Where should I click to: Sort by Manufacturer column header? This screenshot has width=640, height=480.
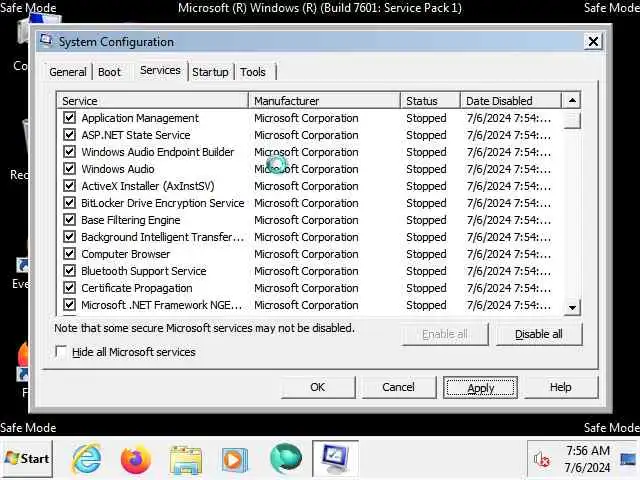[x=324, y=101]
